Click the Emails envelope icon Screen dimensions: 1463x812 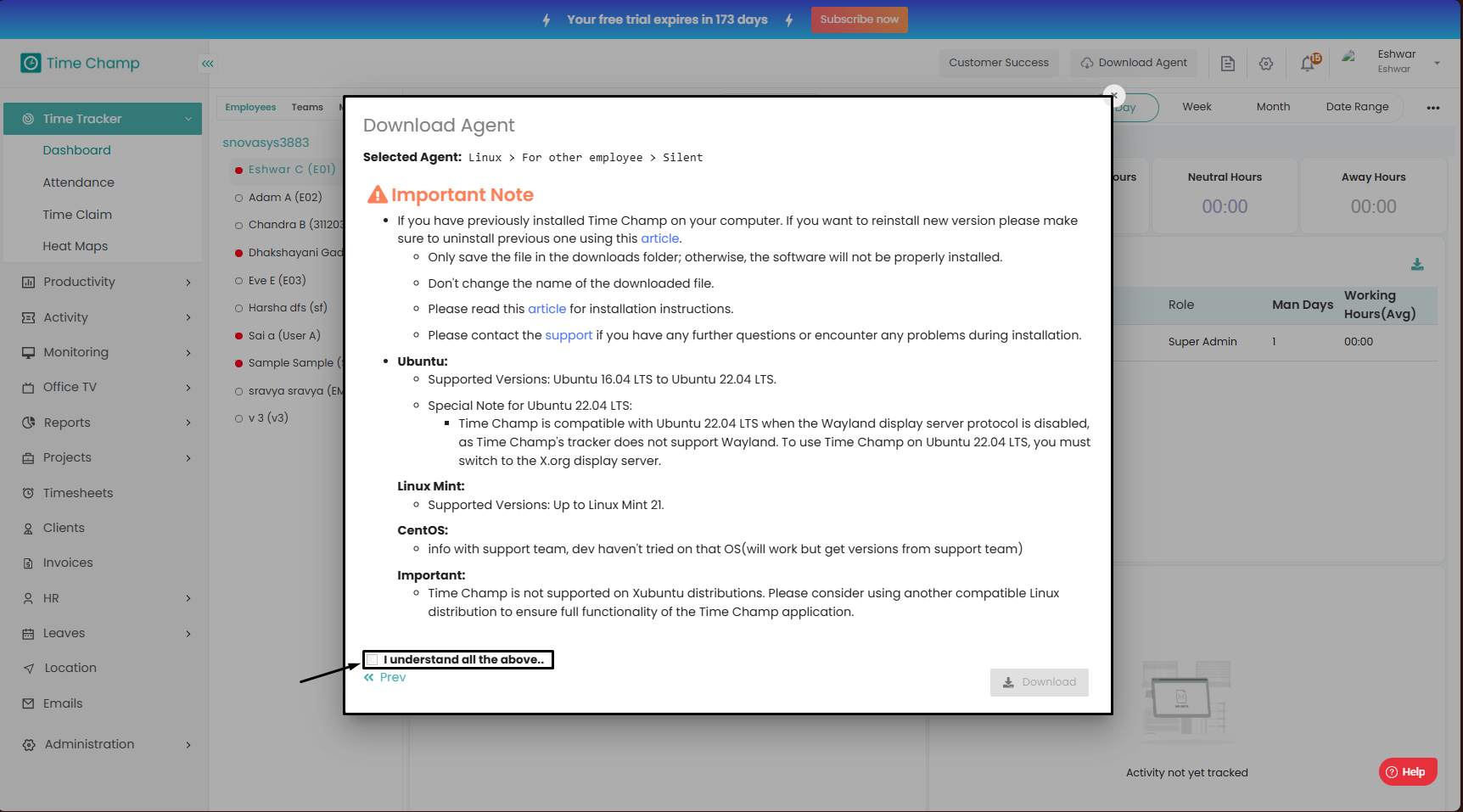pos(28,703)
